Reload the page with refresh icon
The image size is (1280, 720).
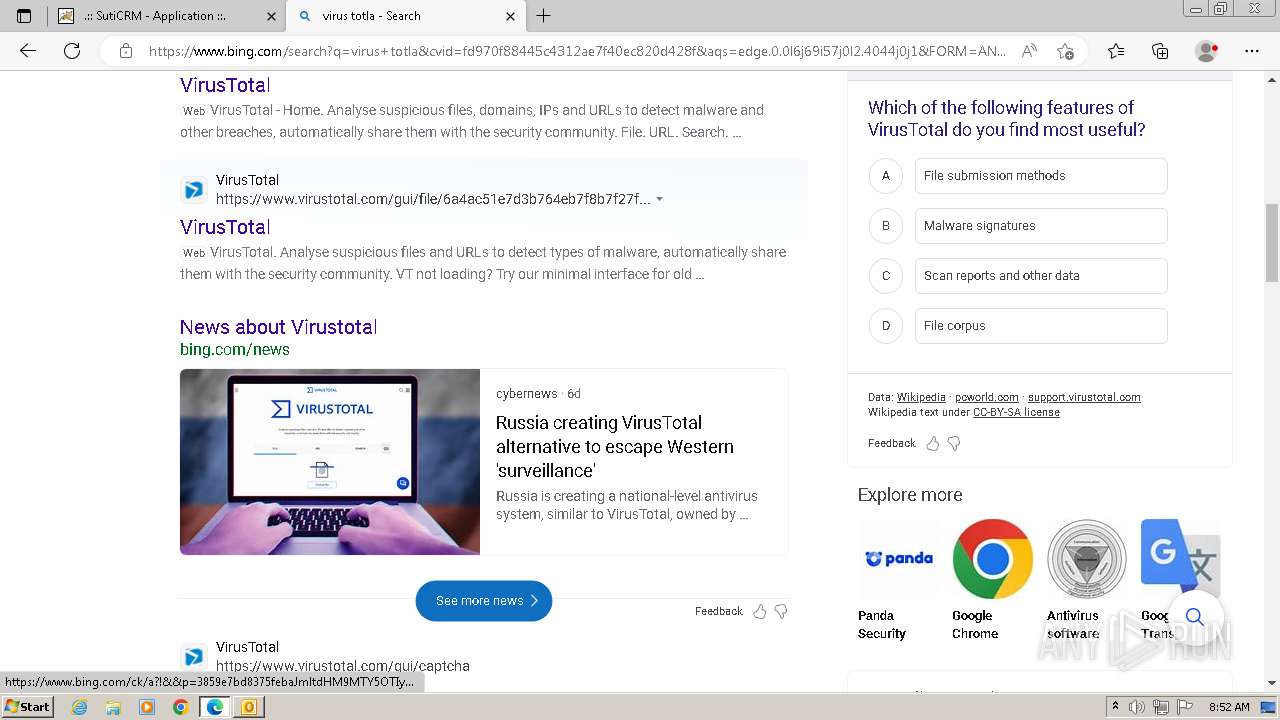[x=72, y=51]
